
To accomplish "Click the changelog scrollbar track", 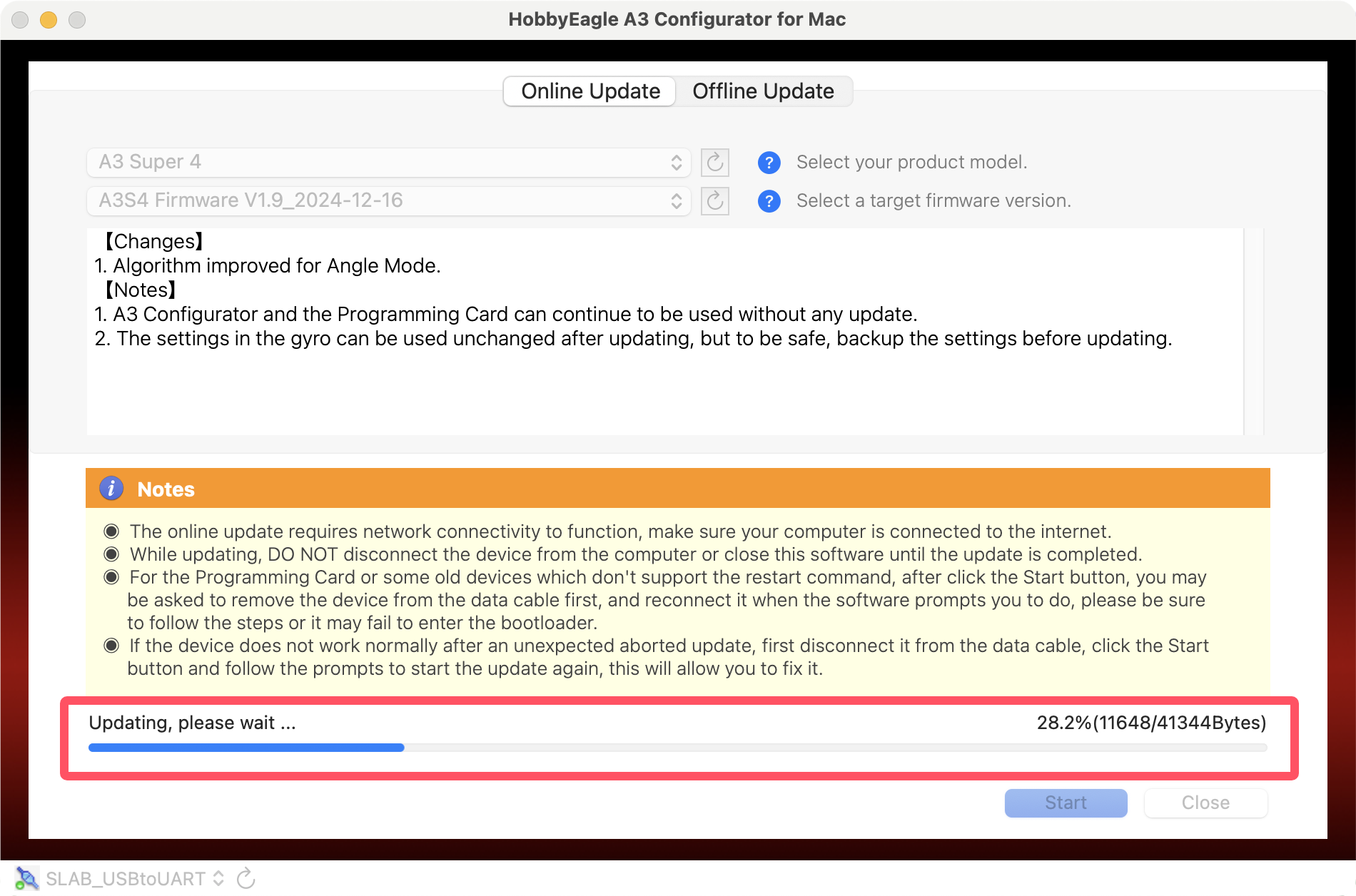I will coord(1253,331).
